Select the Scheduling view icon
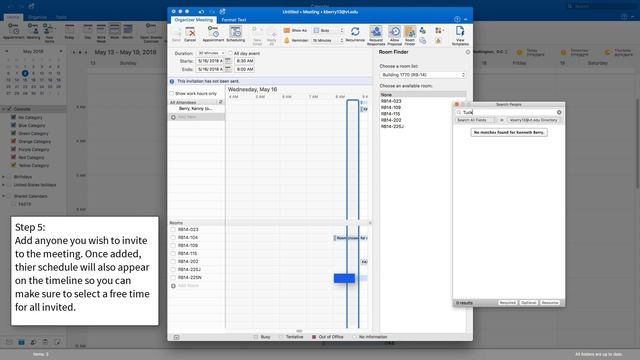 236,31
